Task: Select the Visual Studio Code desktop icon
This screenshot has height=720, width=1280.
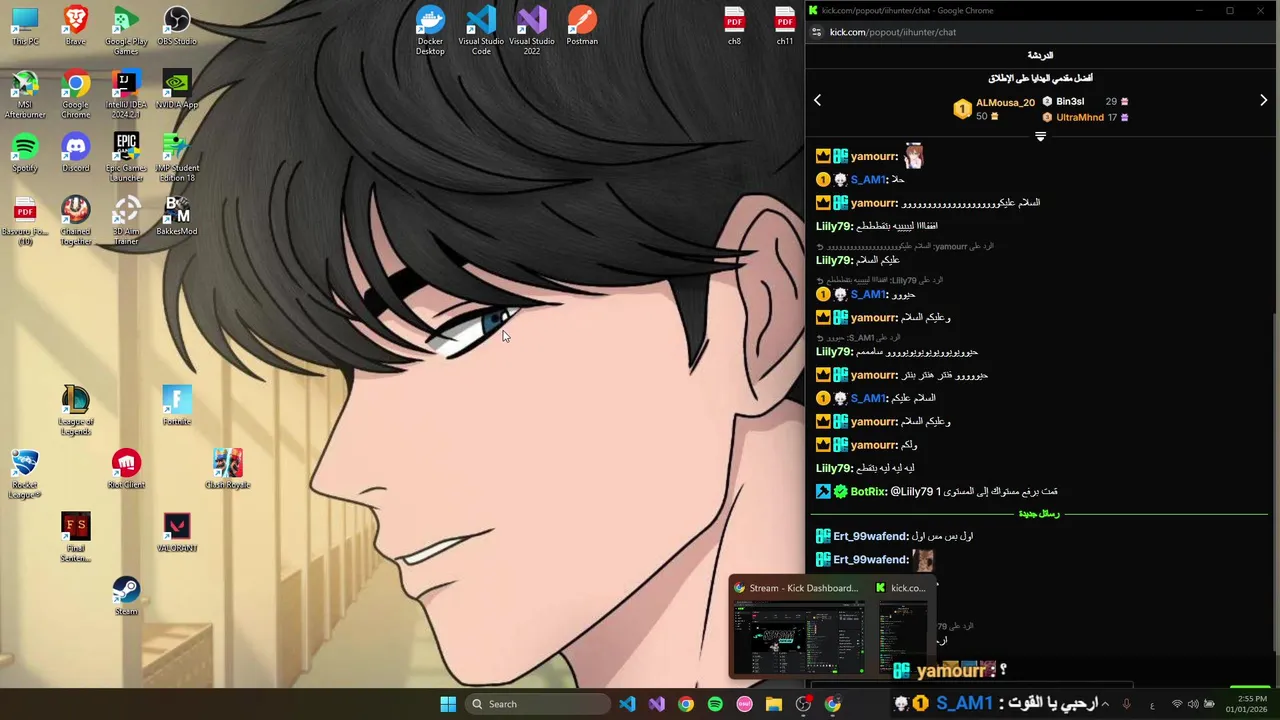Action: pos(481,30)
